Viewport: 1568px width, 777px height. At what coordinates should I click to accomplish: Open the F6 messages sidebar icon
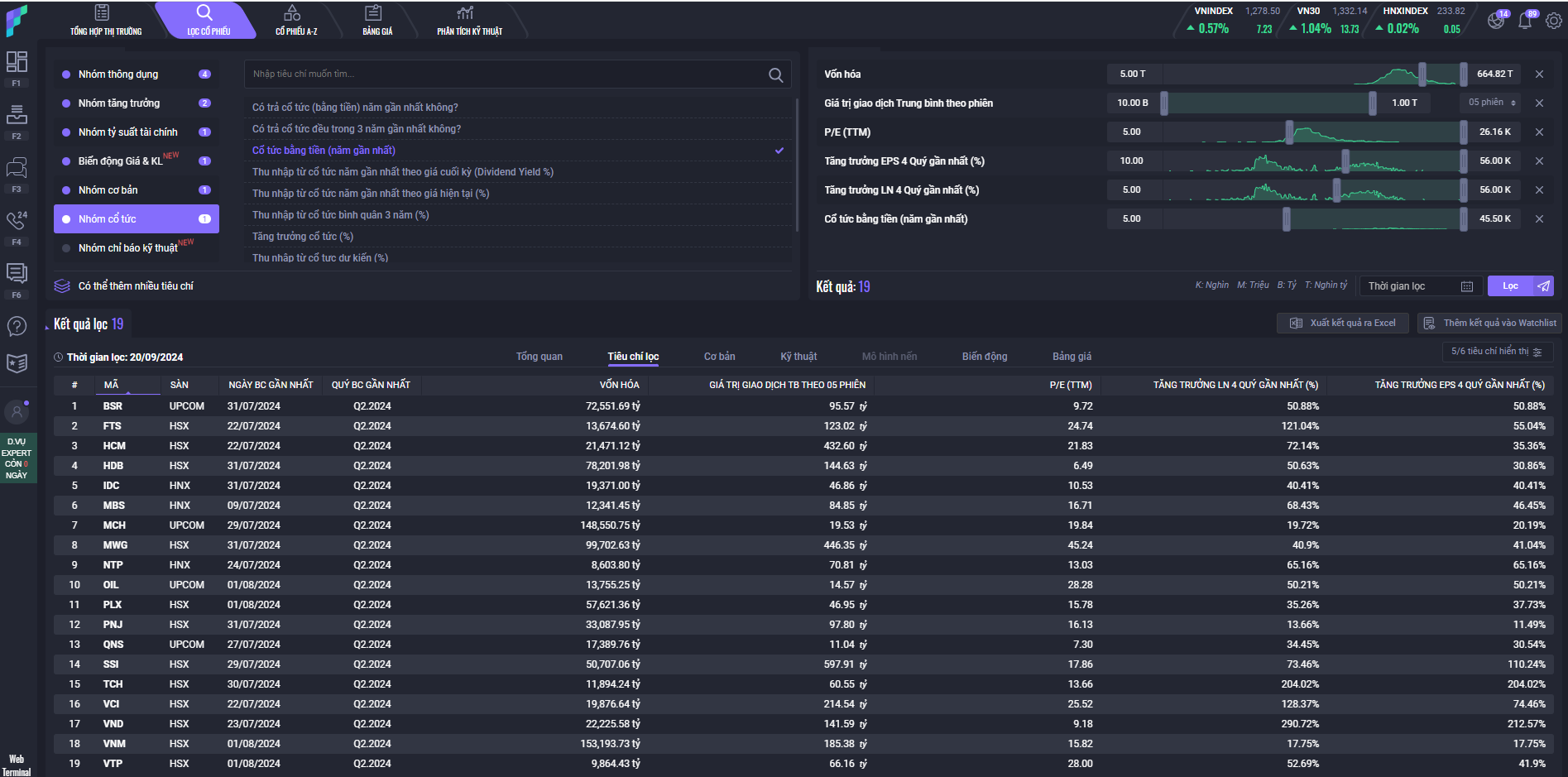point(17,273)
